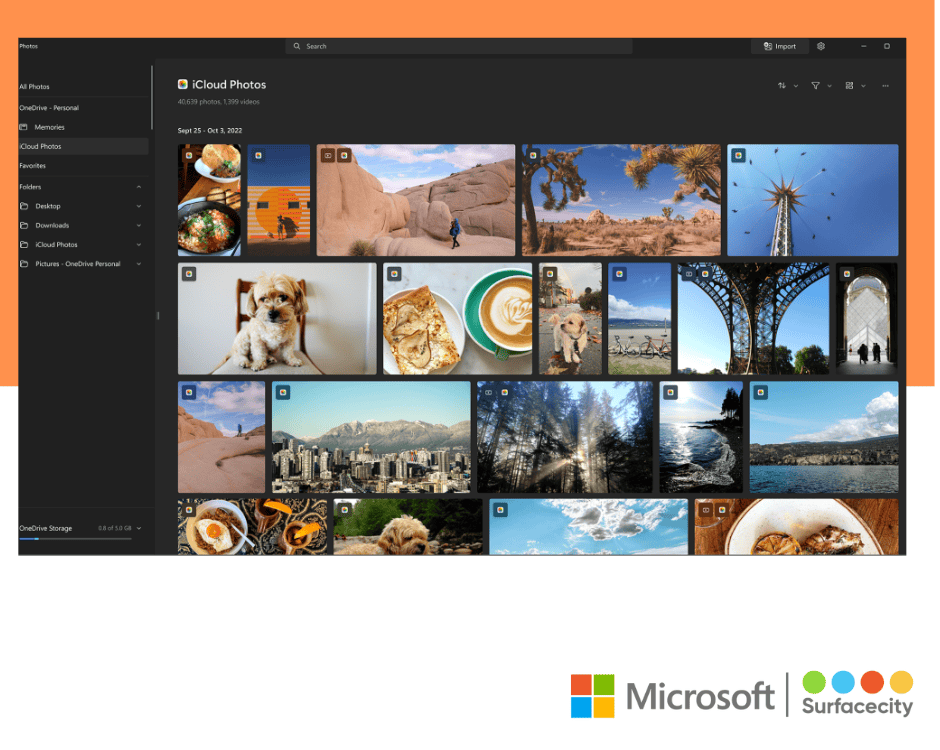Click the Search box

tap(459, 46)
